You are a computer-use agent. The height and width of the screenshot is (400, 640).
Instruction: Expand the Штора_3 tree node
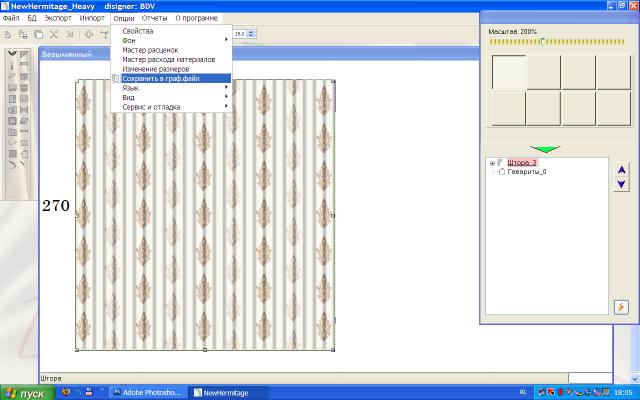(x=491, y=162)
